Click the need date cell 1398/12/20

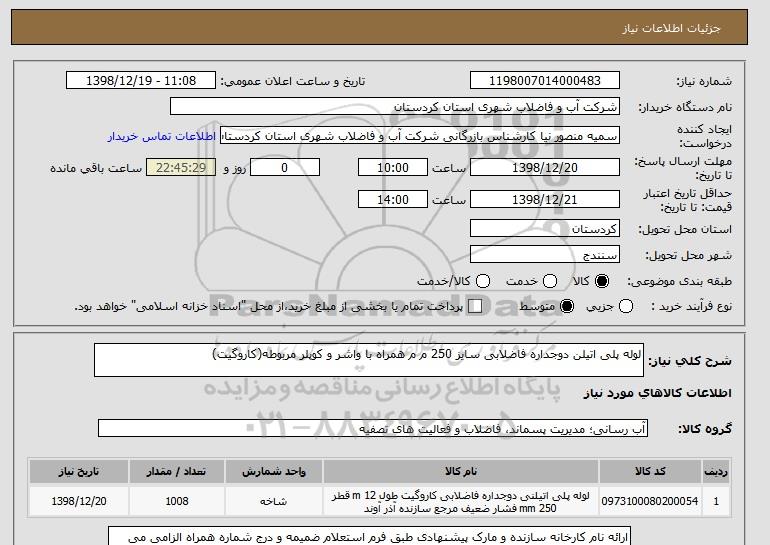click(x=79, y=501)
